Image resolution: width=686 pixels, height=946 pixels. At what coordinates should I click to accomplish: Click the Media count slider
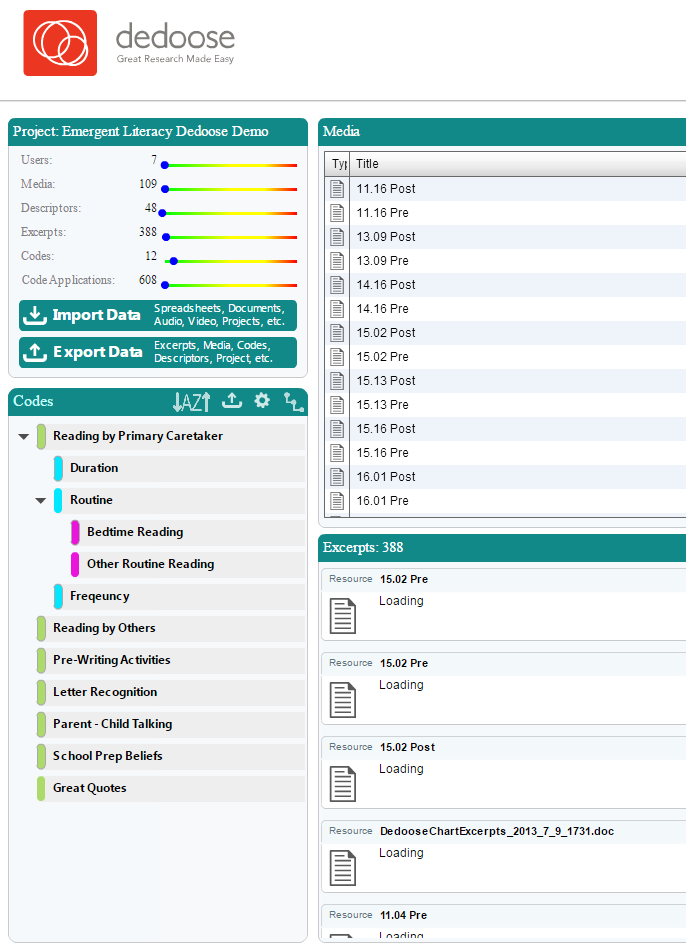click(x=229, y=189)
